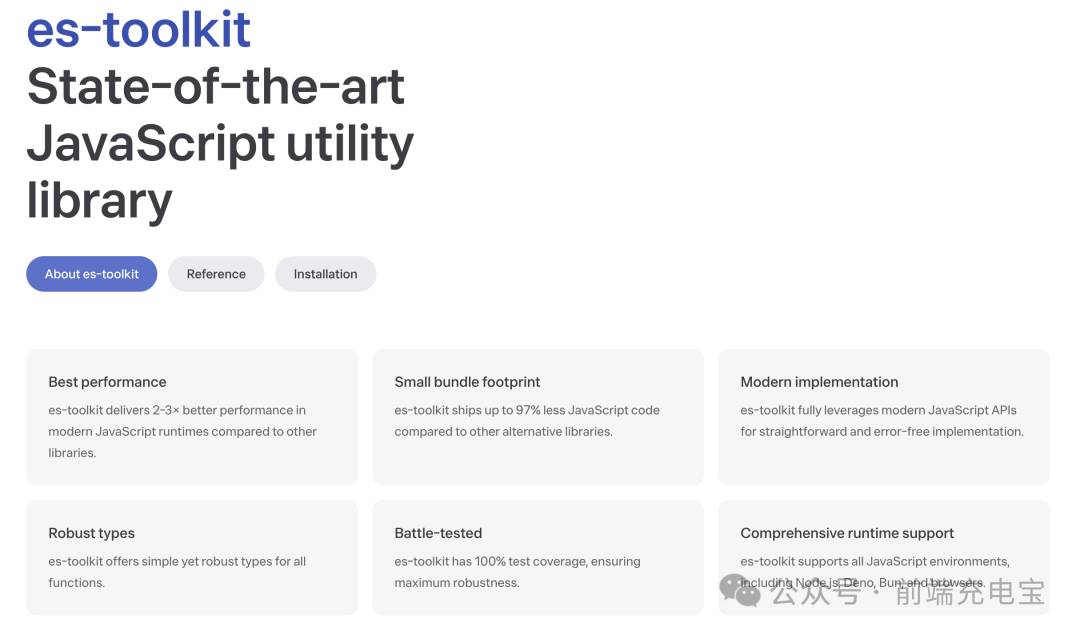Click the library heading word
This screenshot has width=1080, height=635.
tap(99, 201)
